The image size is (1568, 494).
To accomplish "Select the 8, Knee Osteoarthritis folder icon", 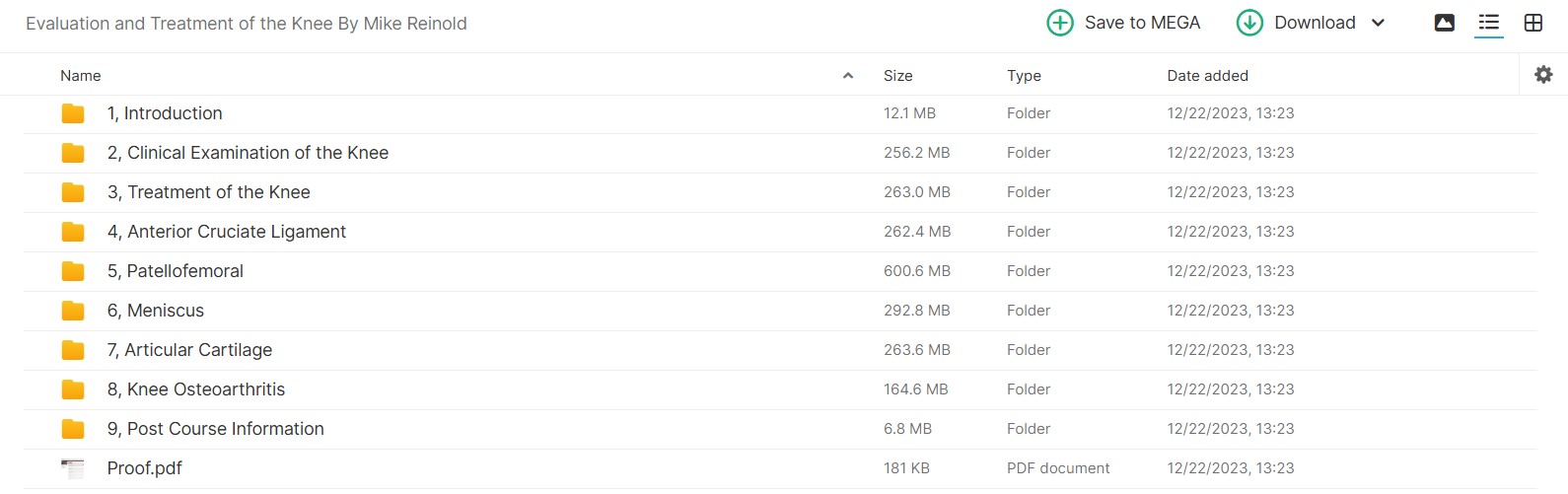I will 73,389.
